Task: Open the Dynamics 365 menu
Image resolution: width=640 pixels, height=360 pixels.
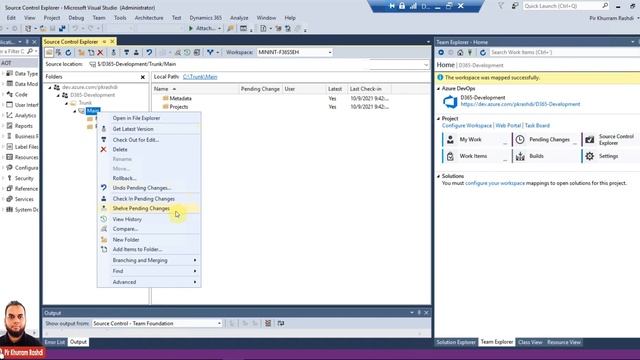Action: [206, 18]
